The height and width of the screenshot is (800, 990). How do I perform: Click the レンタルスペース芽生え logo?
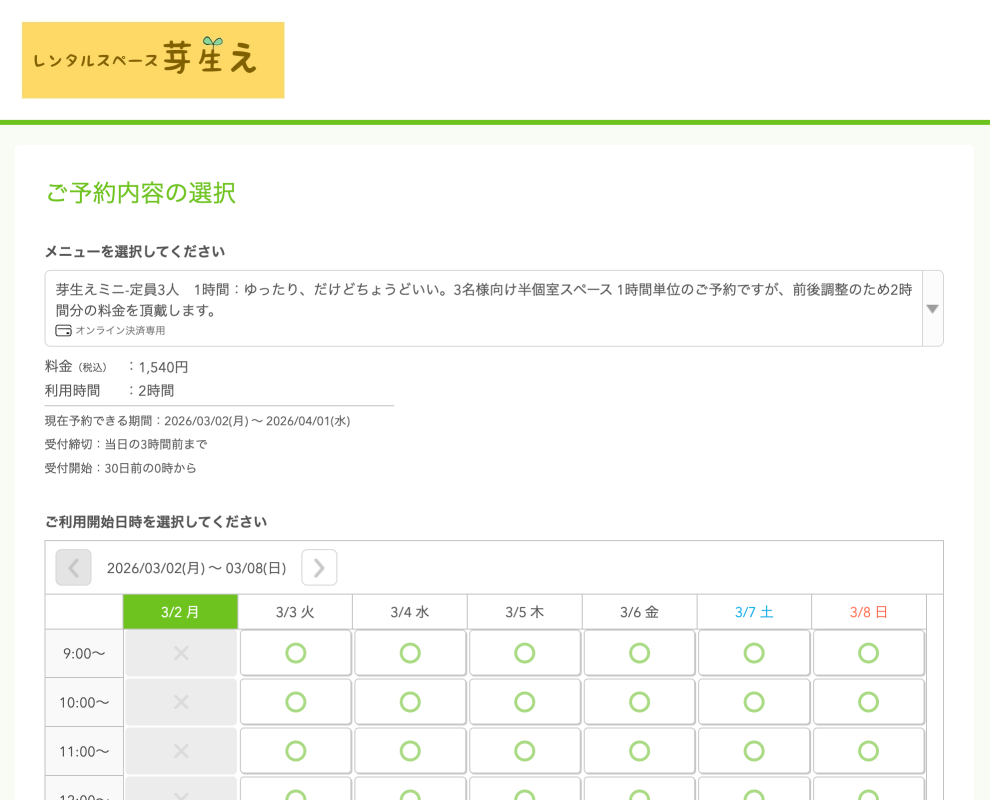153,60
